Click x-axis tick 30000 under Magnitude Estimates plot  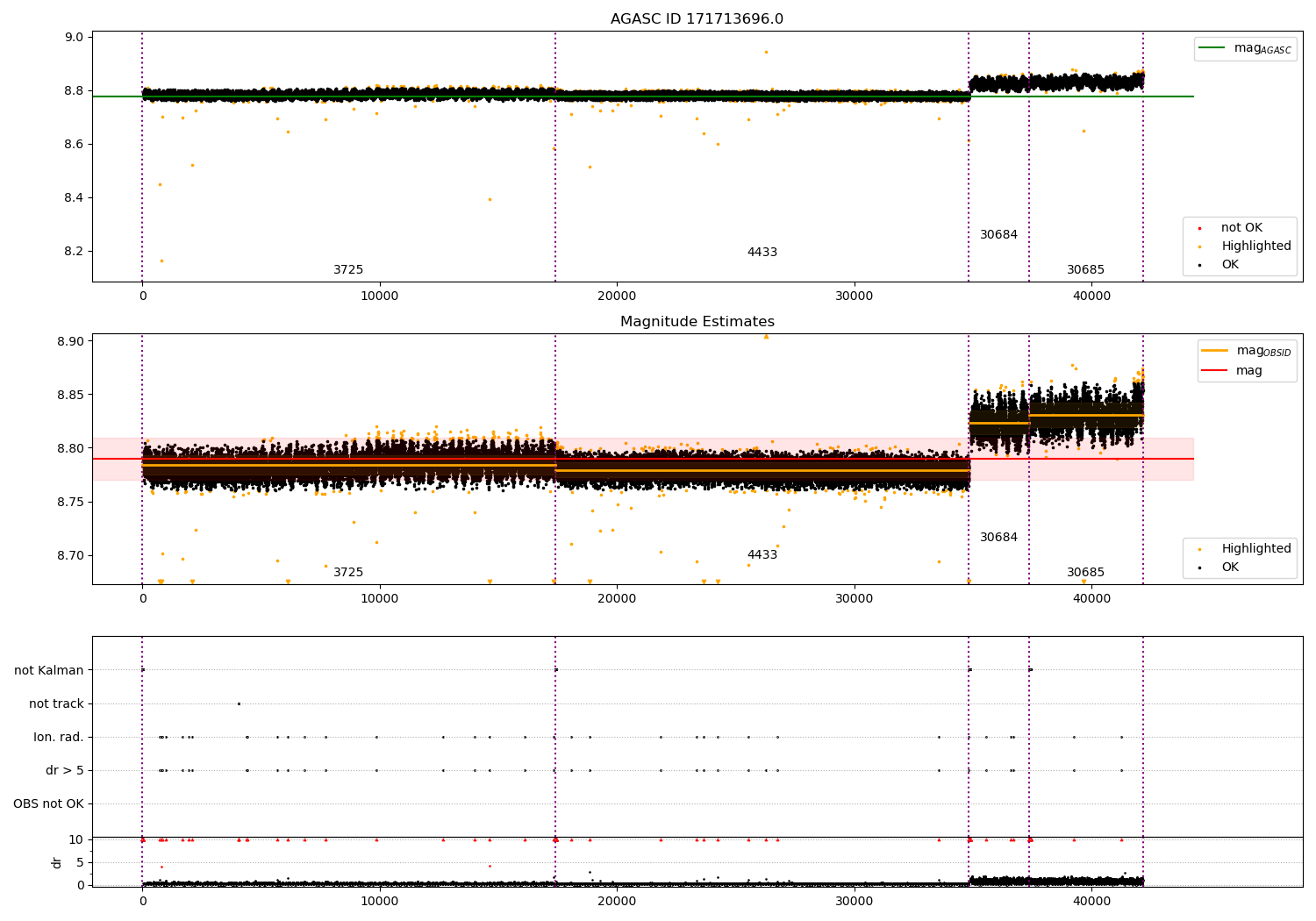pyautogui.click(x=854, y=599)
